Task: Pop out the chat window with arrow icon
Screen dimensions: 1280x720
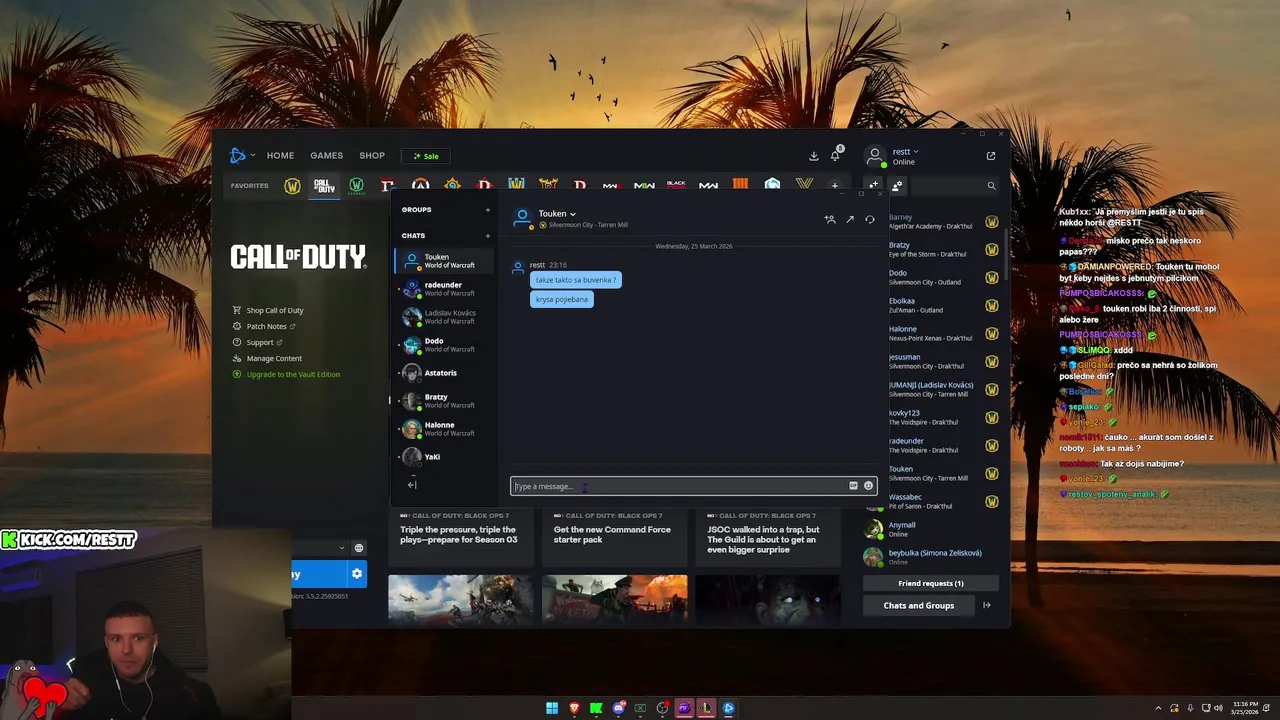Action: 850,219
